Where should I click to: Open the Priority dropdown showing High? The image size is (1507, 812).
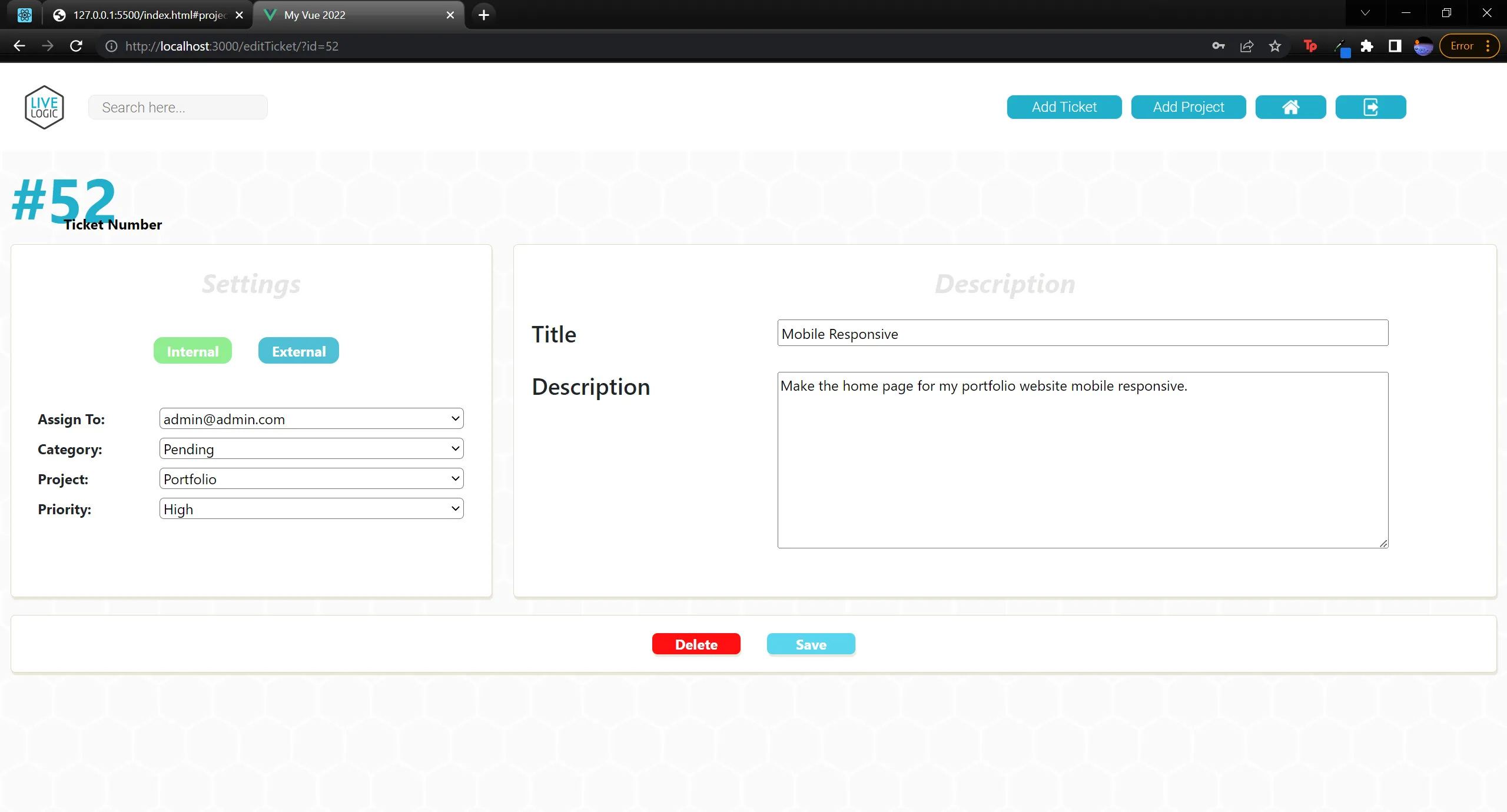[311, 508]
